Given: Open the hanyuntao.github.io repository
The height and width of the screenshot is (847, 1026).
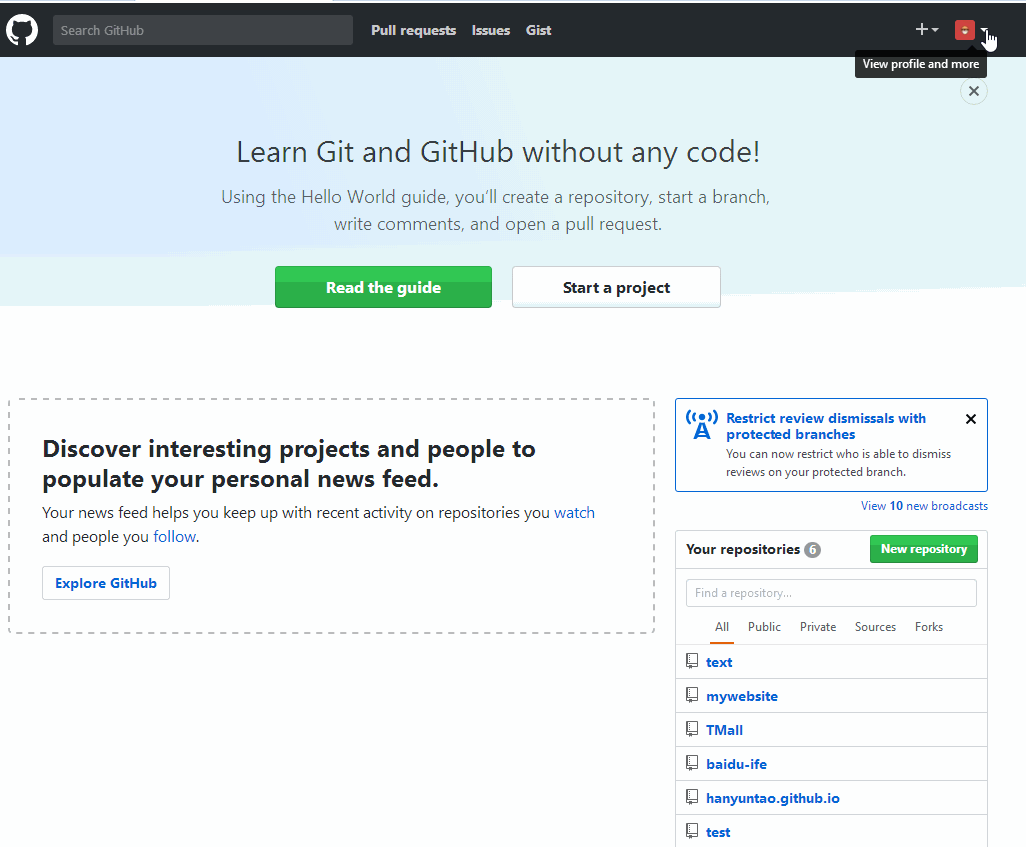Looking at the screenshot, I should (x=773, y=799).
